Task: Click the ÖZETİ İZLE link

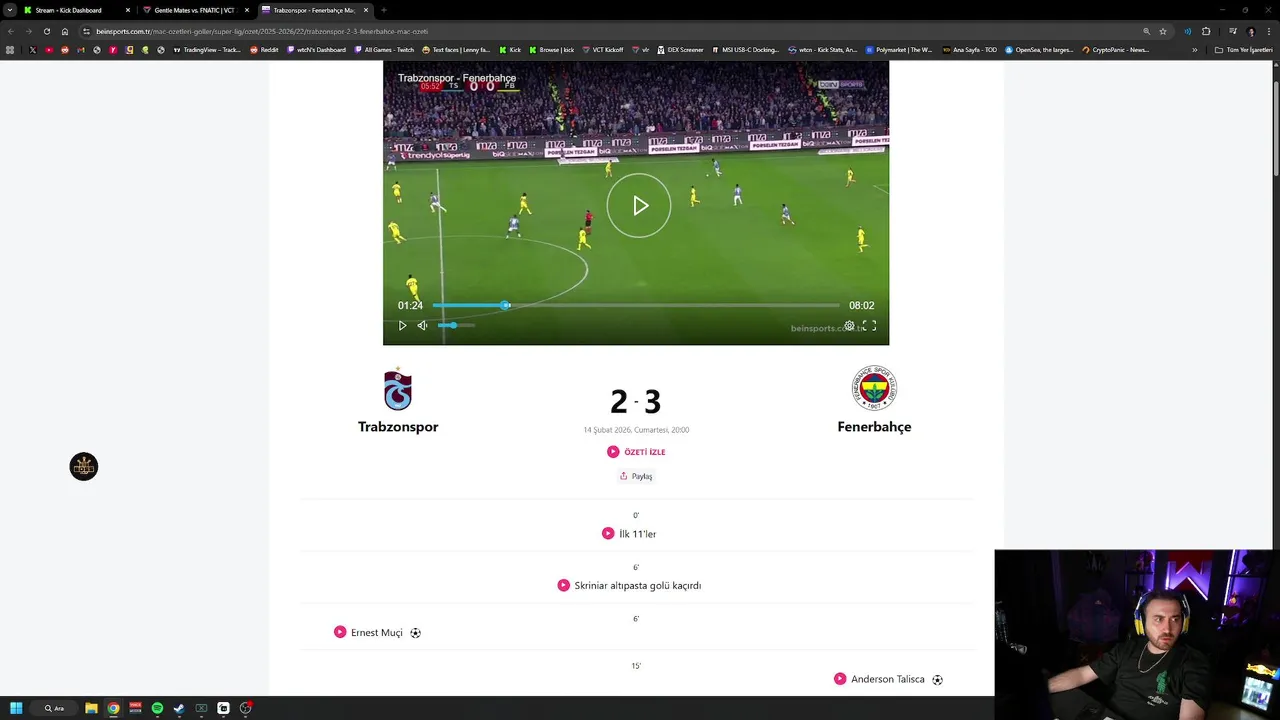Action: [x=636, y=452]
